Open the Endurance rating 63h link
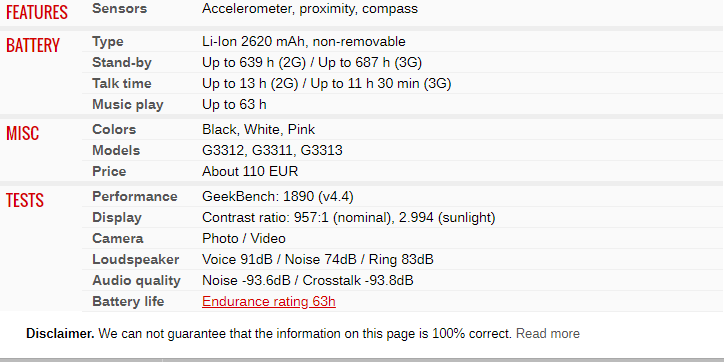Screen dimensions: 724x362 [269, 302]
